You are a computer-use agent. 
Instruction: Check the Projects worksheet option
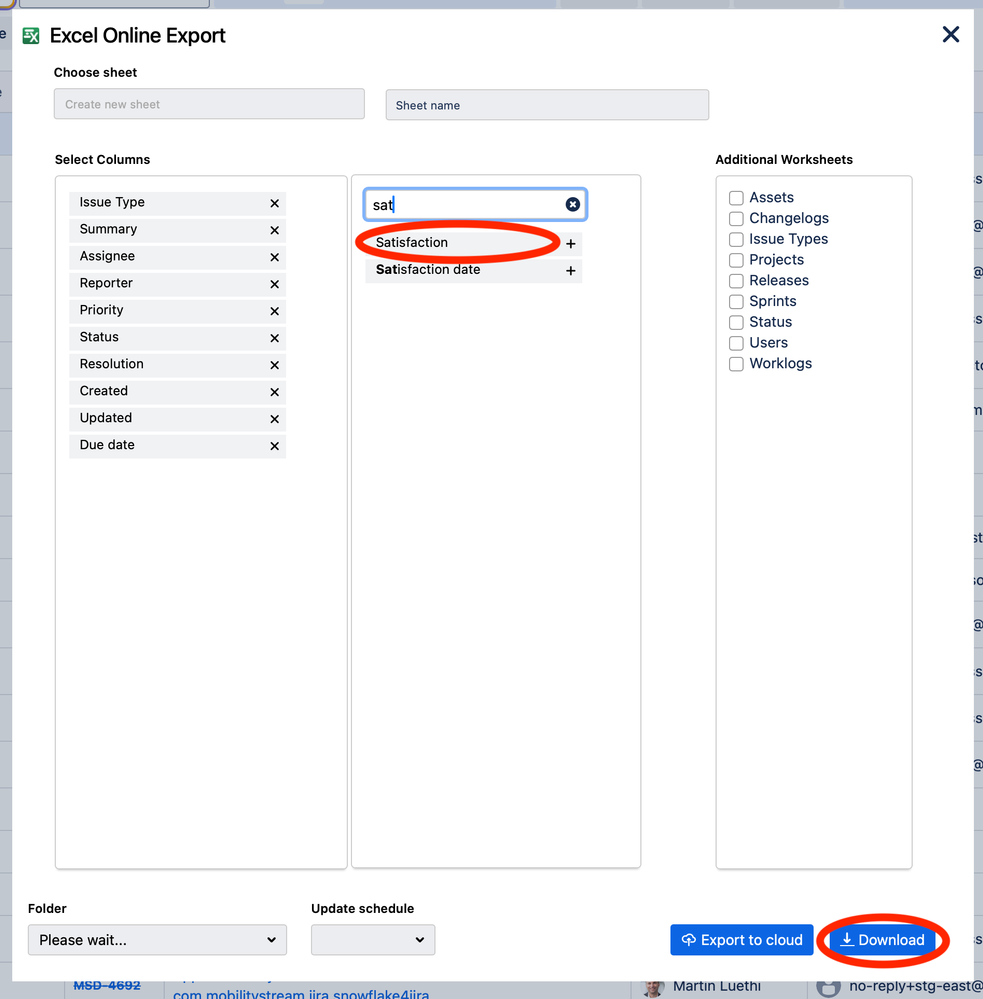point(736,260)
